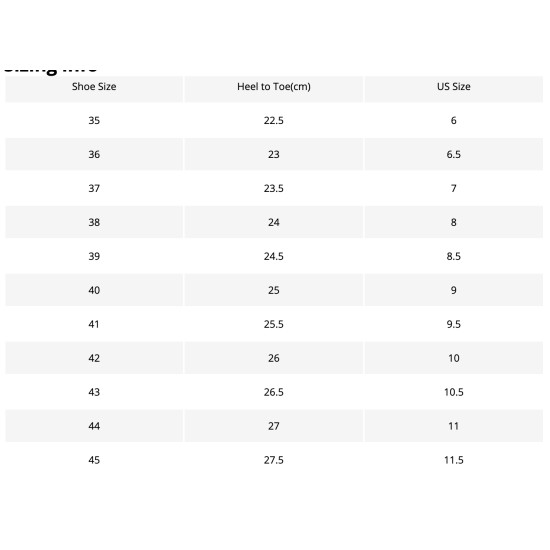Image resolution: width=550 pixels, height=550 pixels.
Task: Select shoe size 36 cell
Action: [94, 154]
